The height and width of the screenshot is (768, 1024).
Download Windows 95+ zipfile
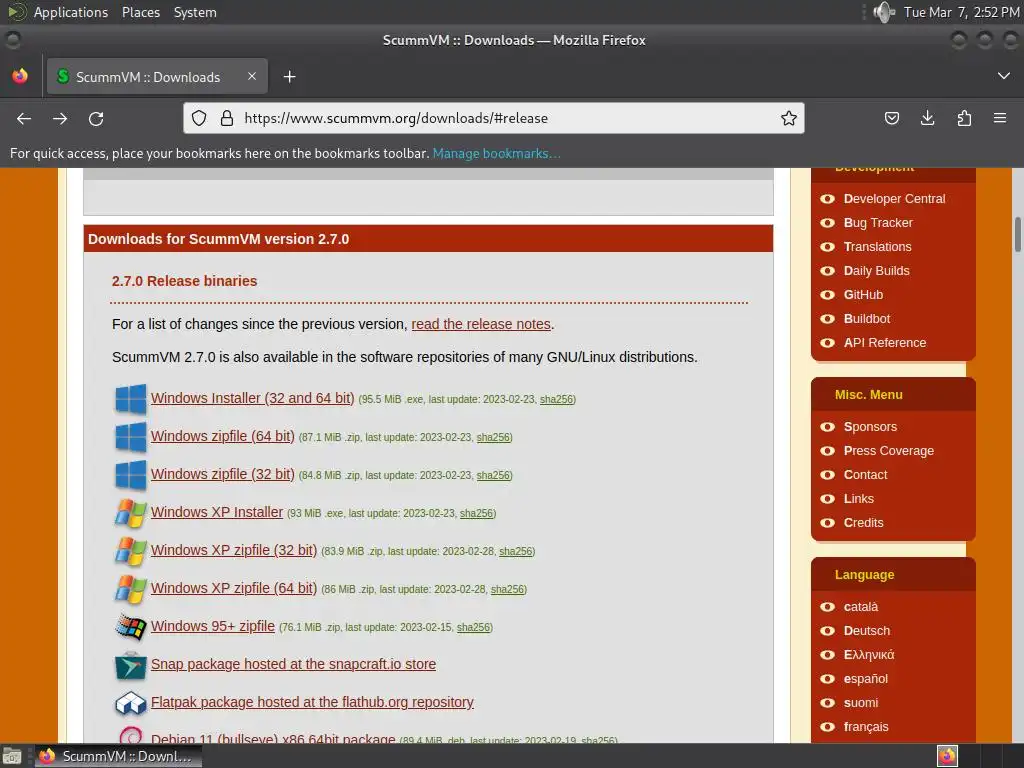coord(213,626)
